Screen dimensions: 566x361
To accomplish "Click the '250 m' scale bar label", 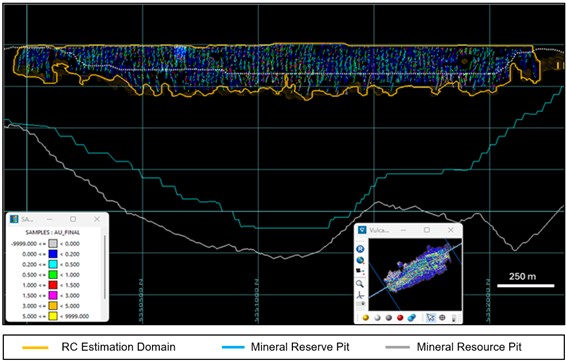I will pos(523,277).
